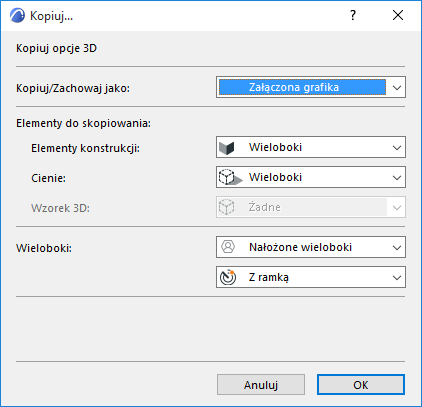The height and width of the screenshot is (407, 422).
Task: Close the Kopiuj dialog window
Action: (x=398, y=15)
